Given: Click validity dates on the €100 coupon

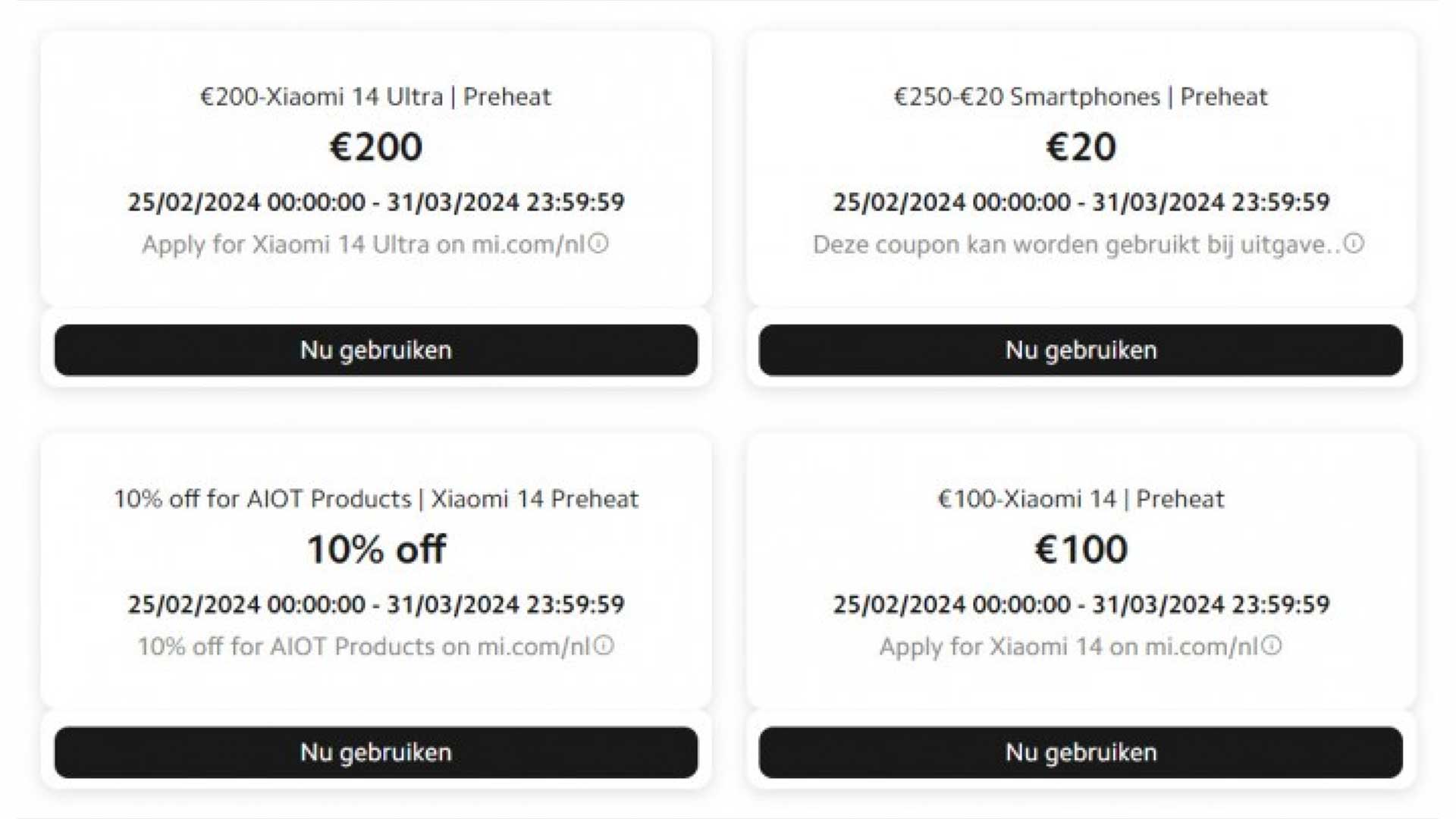Looking at the screenshot, I should coord(1081,604).
